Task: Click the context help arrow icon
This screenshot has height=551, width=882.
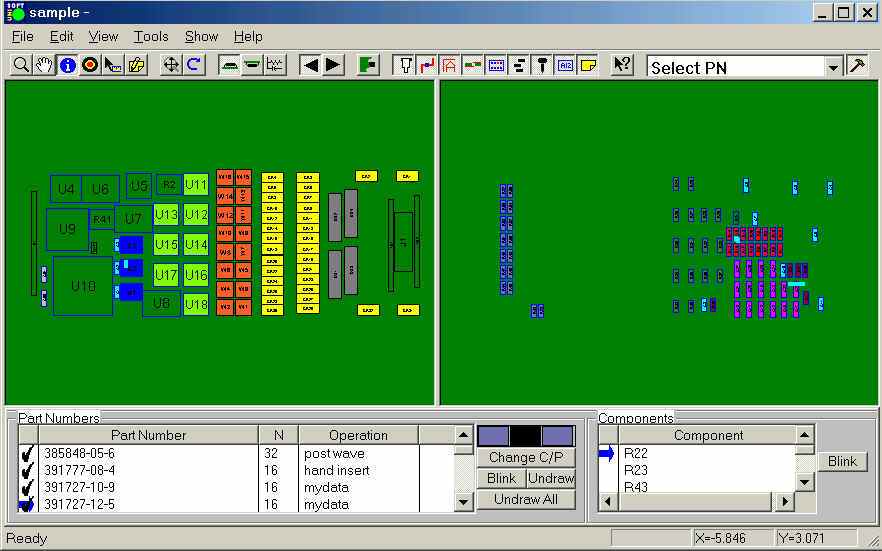Action: [x=622, y=65]
